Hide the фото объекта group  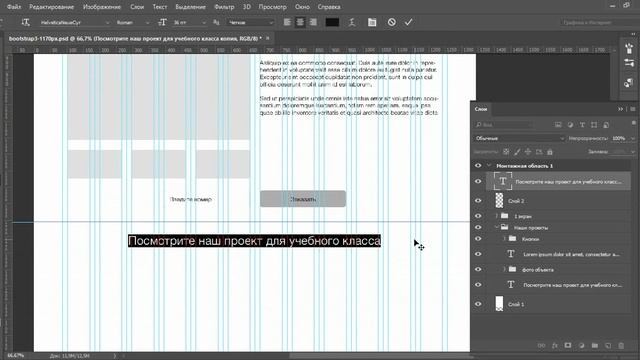pos(478,269)
